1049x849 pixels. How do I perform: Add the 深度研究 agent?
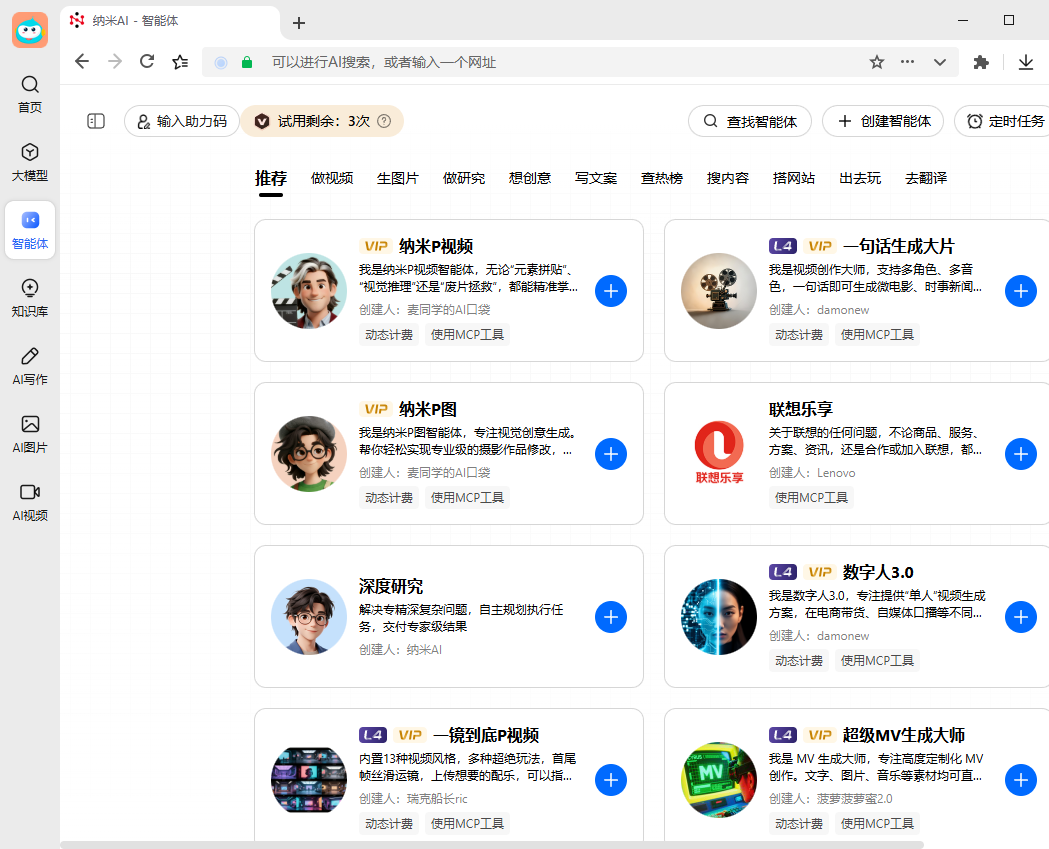click(x=611, y=617)
